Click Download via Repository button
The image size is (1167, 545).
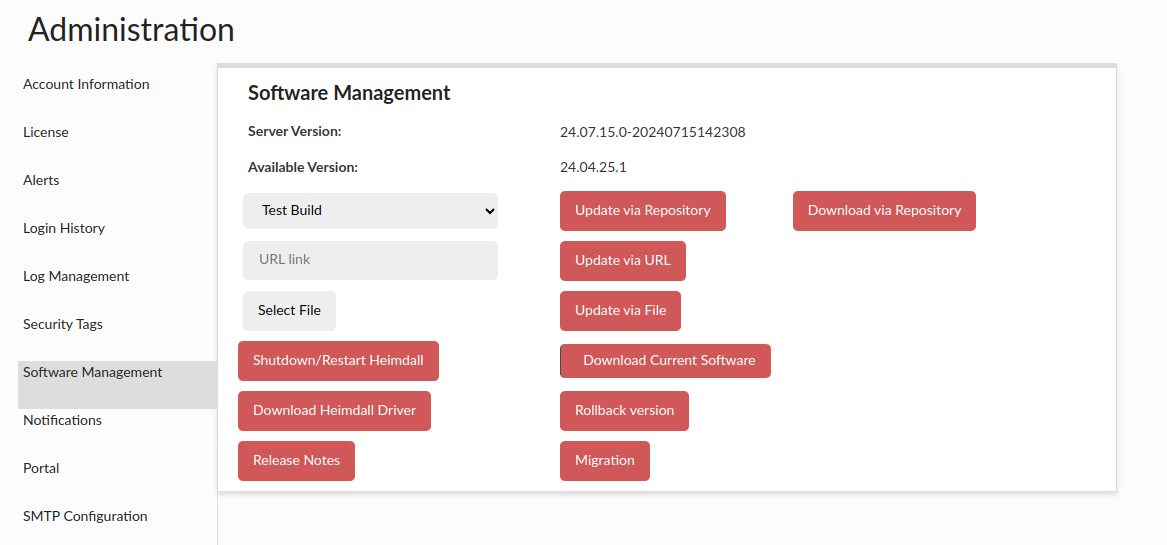coord(884,211)
